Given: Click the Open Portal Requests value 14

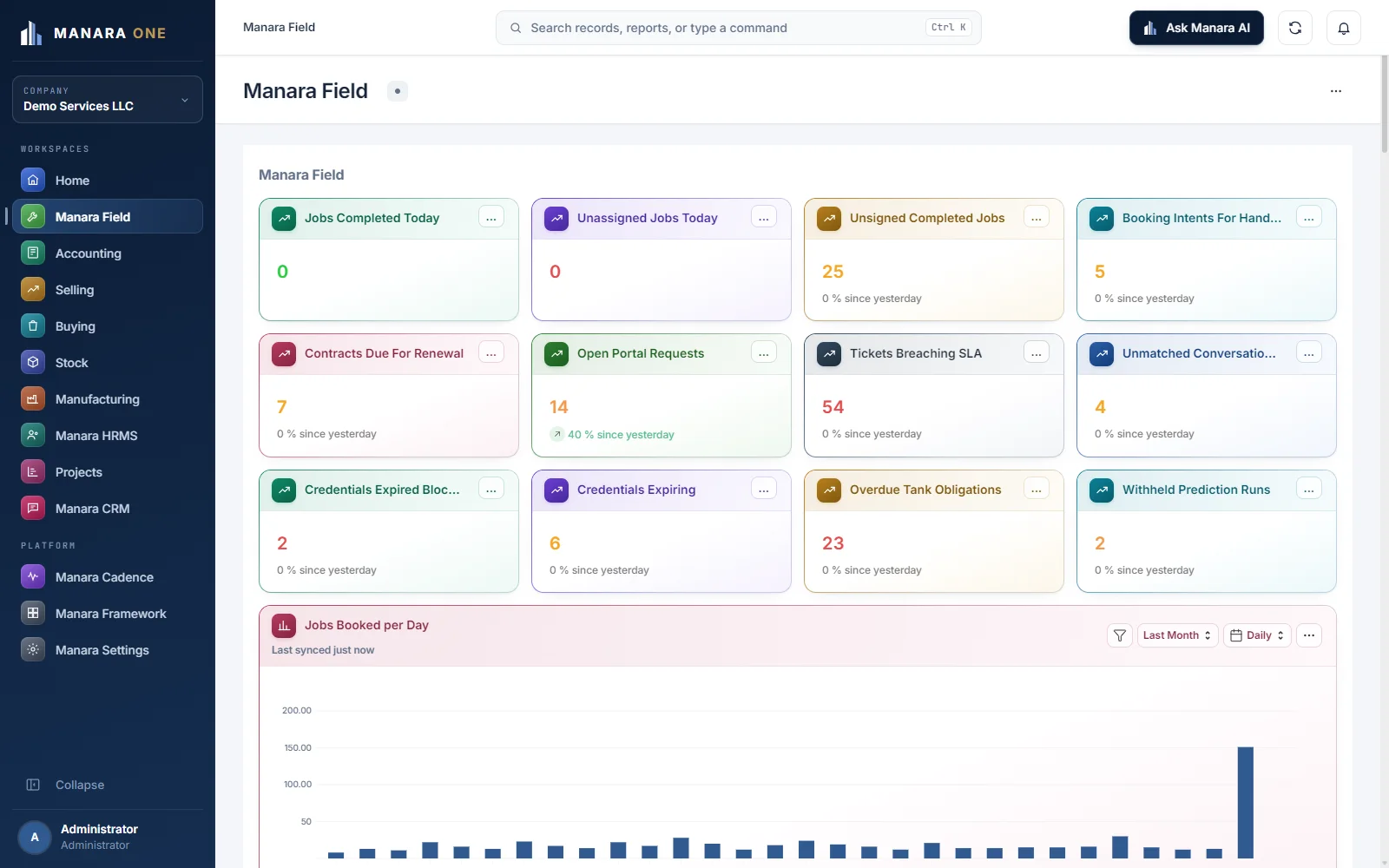Looking at the screenshot, I should [559, 407].
